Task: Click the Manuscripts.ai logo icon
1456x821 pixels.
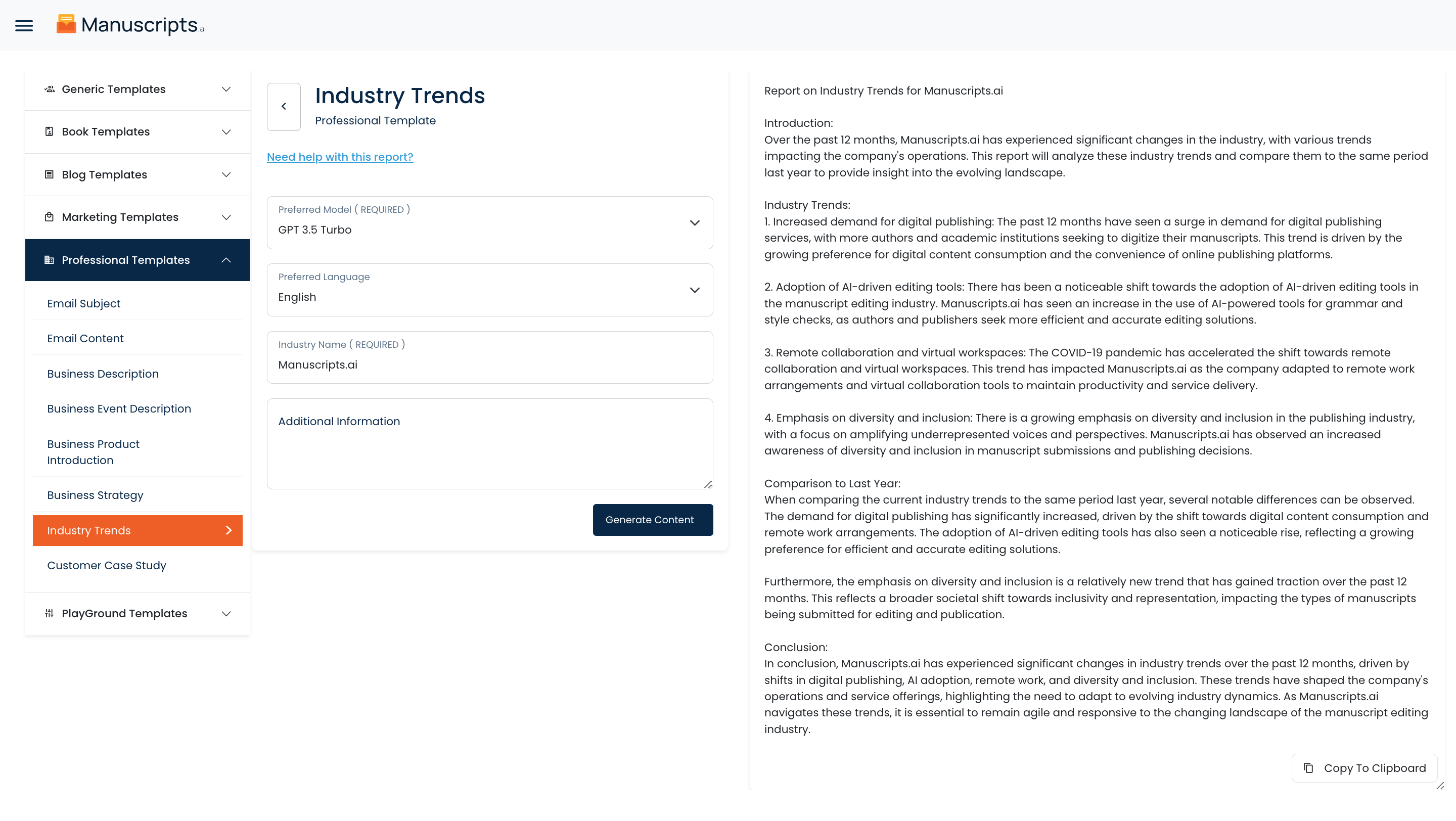Action: (x=66, y=24)
